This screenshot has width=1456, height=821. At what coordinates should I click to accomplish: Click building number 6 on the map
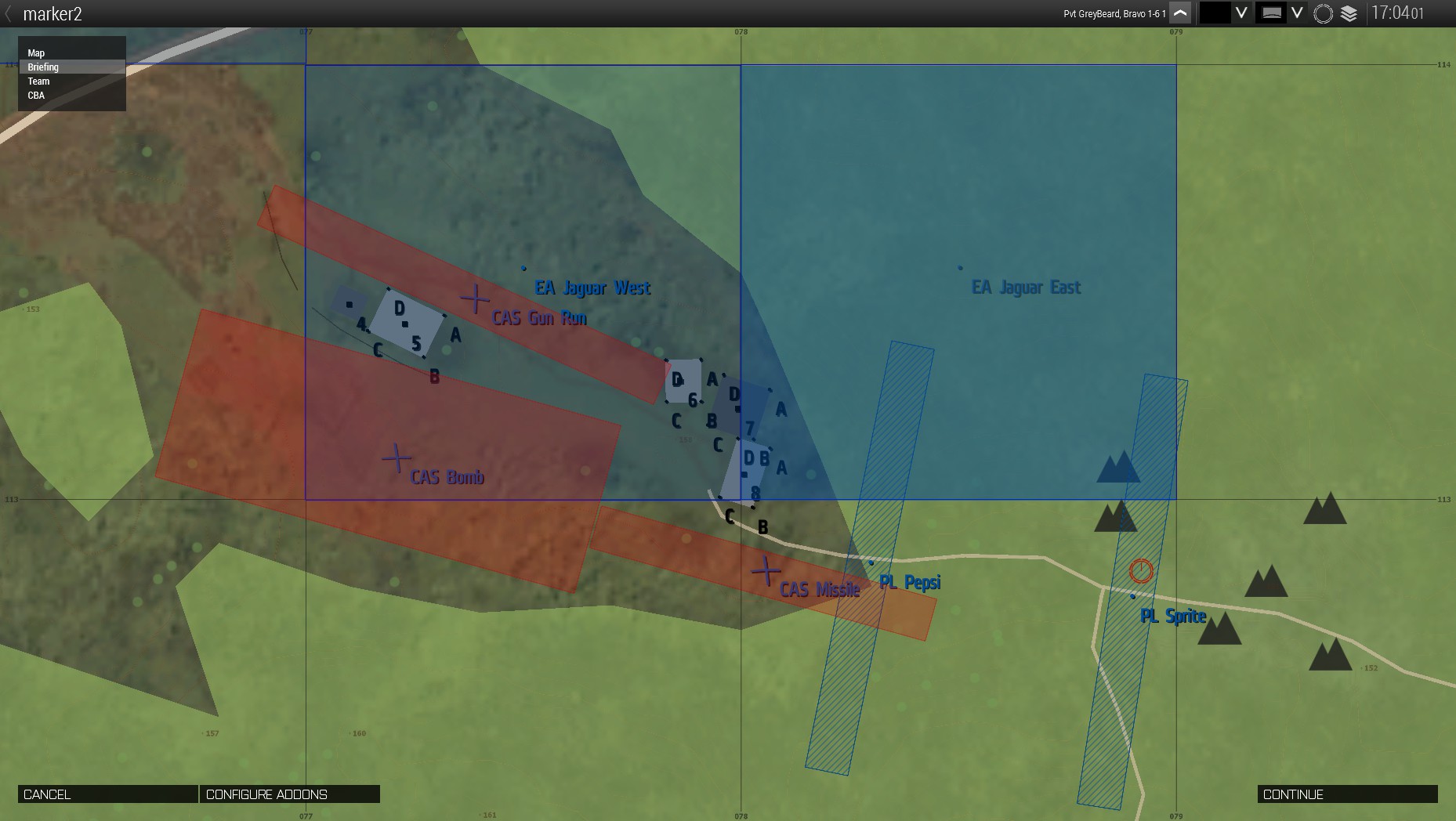click(x=693, y=401)
